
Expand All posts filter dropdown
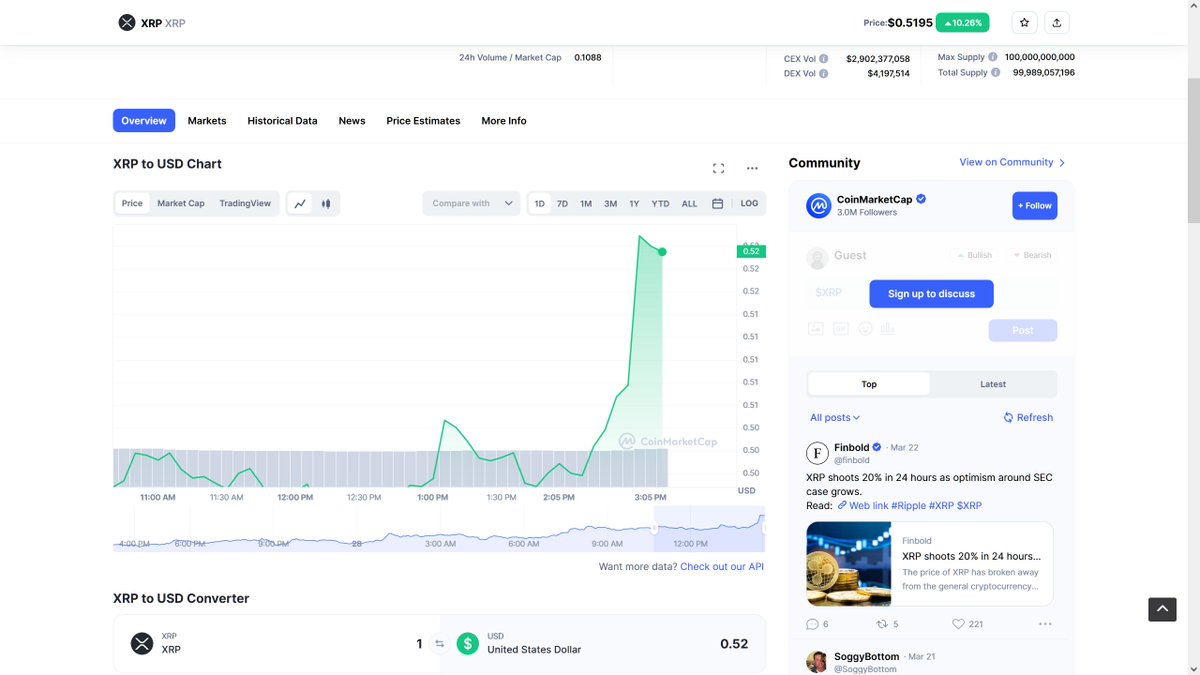coord(835,418)
